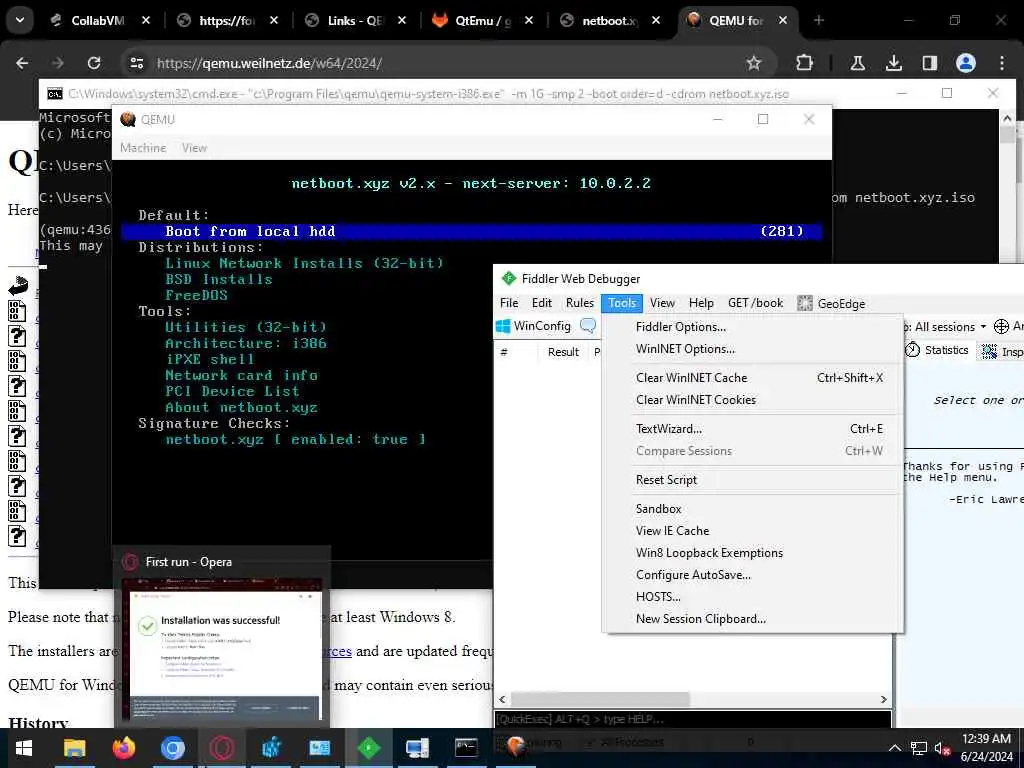This screenshot has height=768, width=1024.
Task: Click the cmd window scrollbar up arrow
Action: tap(1007, 118)
